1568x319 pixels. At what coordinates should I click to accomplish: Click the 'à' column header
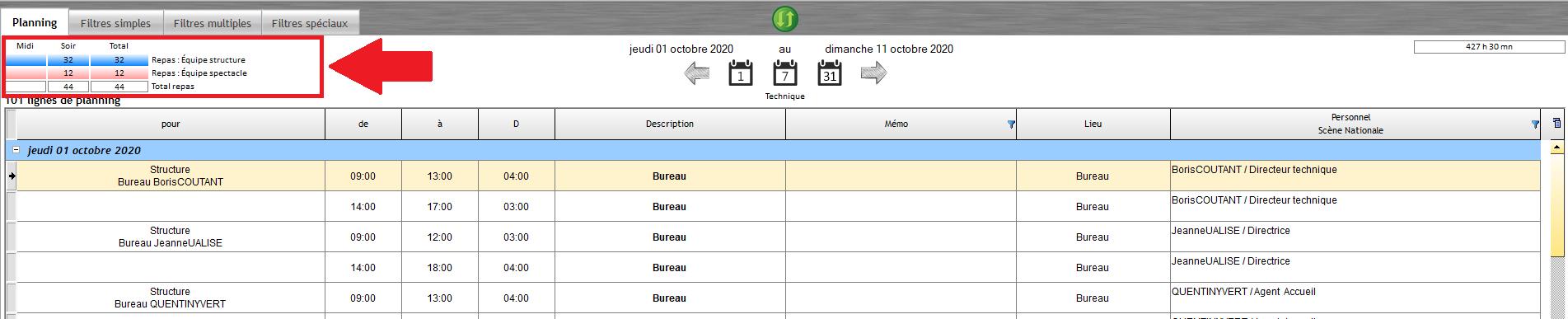point(440,124)
